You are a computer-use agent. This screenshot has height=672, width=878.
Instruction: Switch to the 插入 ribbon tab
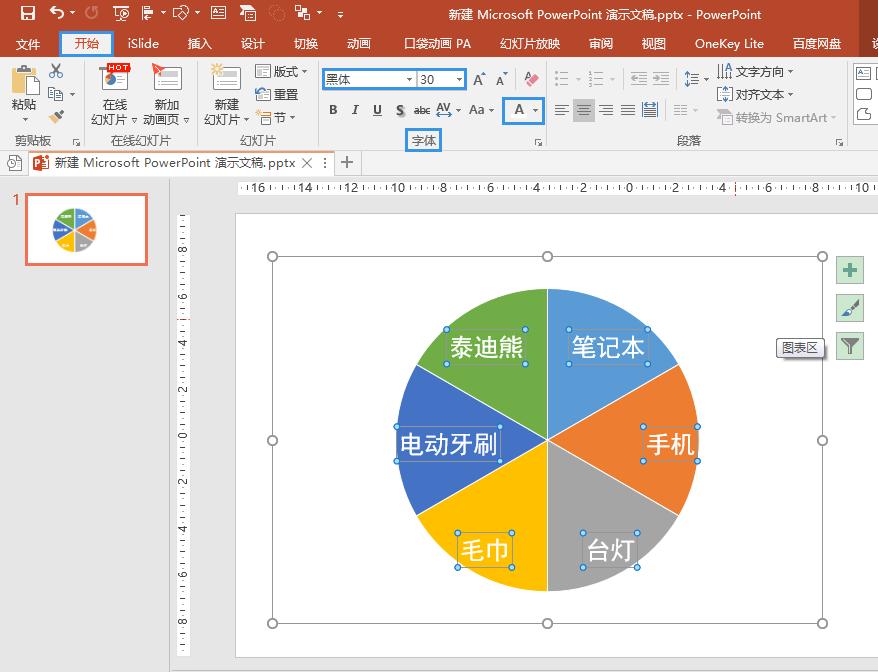click(x=199, y=43)
